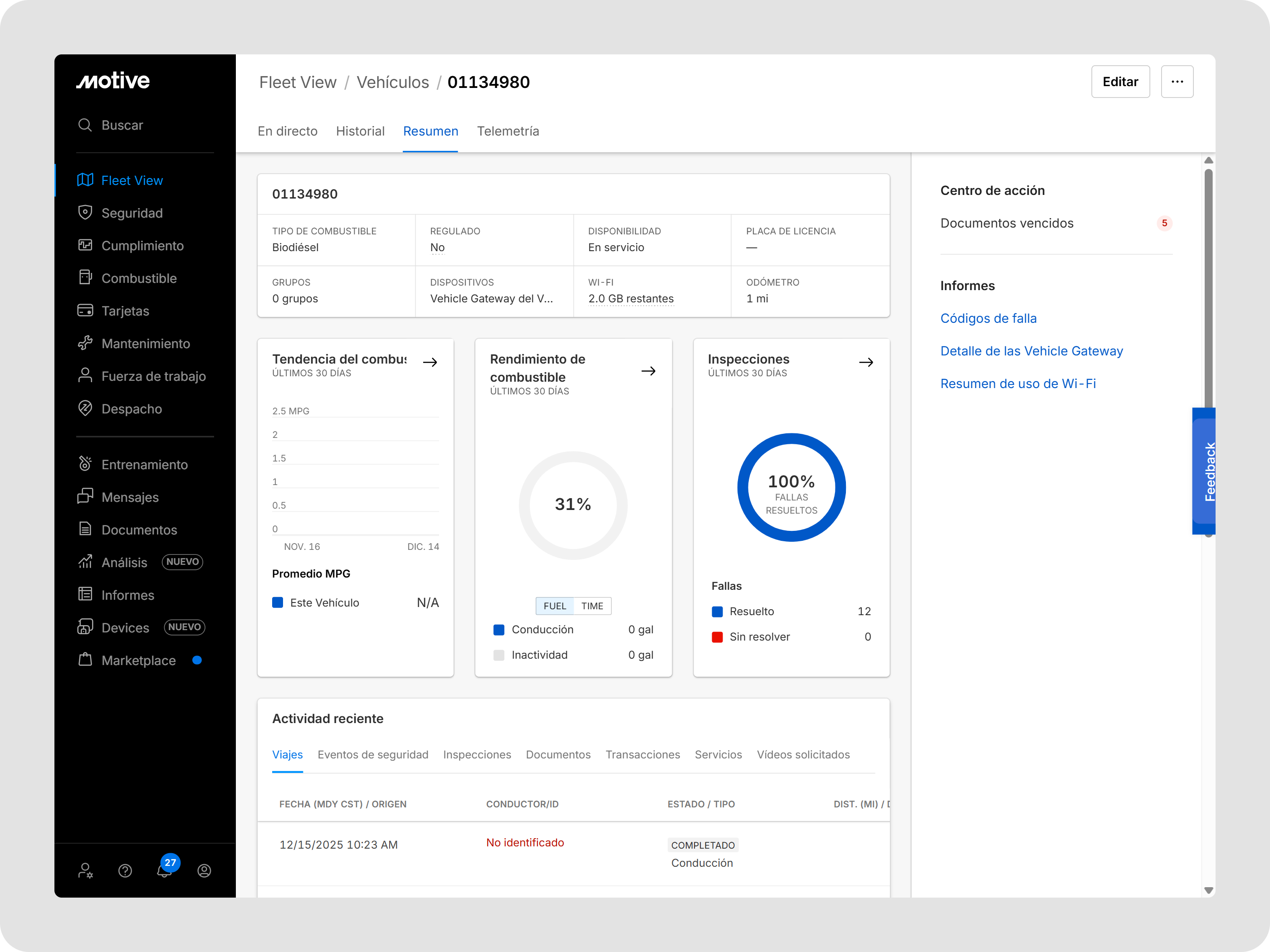Open Rendimiento de combustible card arrow
Screen dimensions: 1270x952
(648, 371)
